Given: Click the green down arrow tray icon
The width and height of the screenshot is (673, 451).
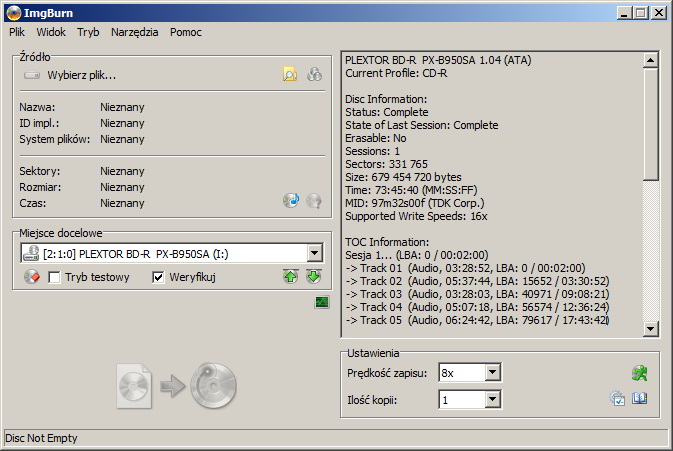Looking at the screenshot, I should click(x=314, y=276).
